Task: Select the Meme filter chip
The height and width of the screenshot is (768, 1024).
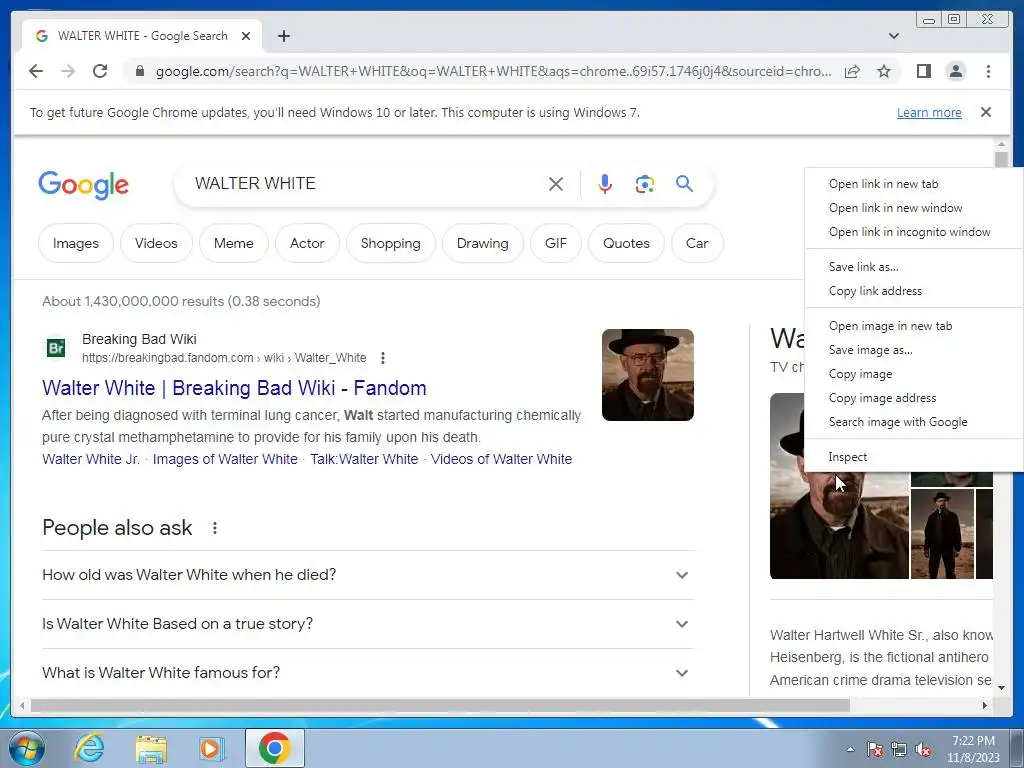Action: (234, 244)
